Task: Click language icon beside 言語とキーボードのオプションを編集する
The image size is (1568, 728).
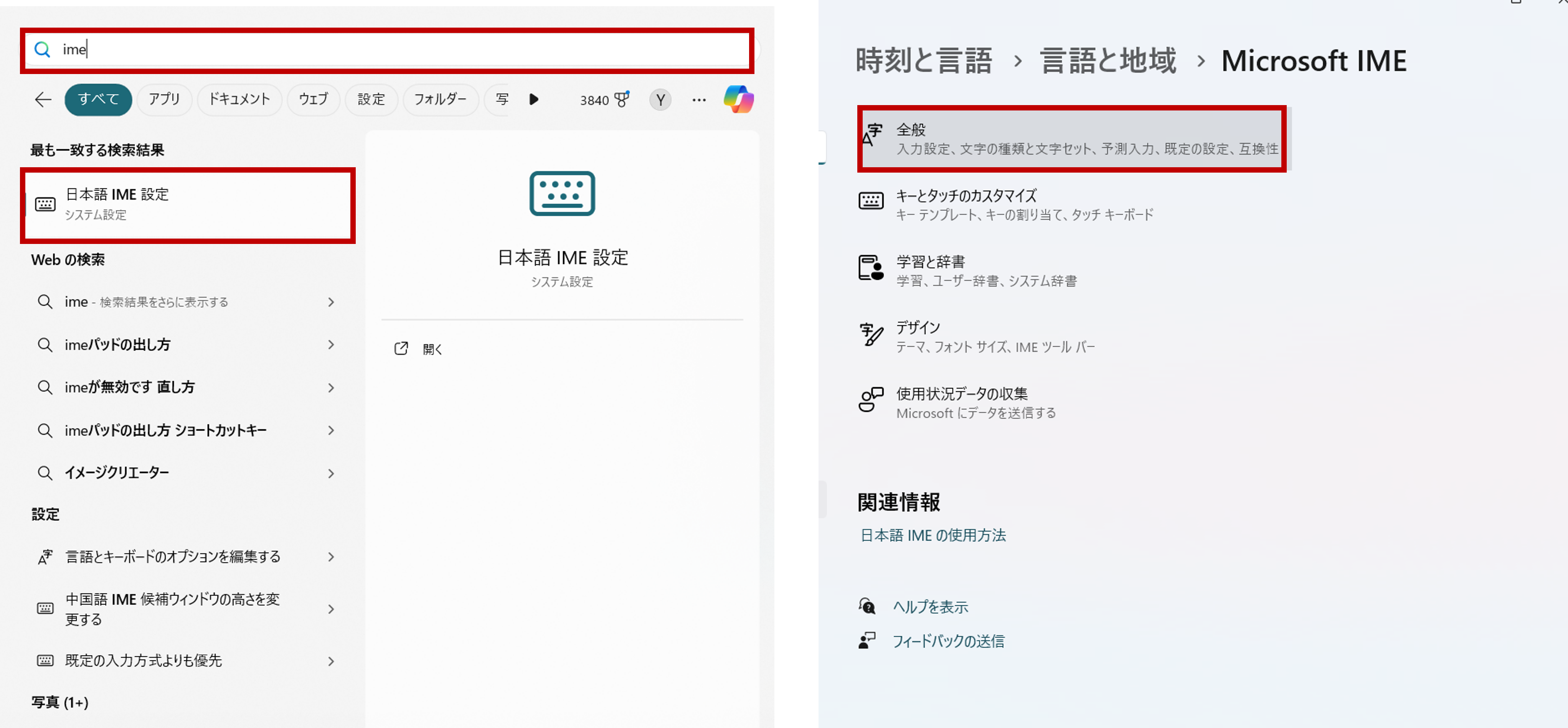Action: pyautogui.click(x=45, y=557)
